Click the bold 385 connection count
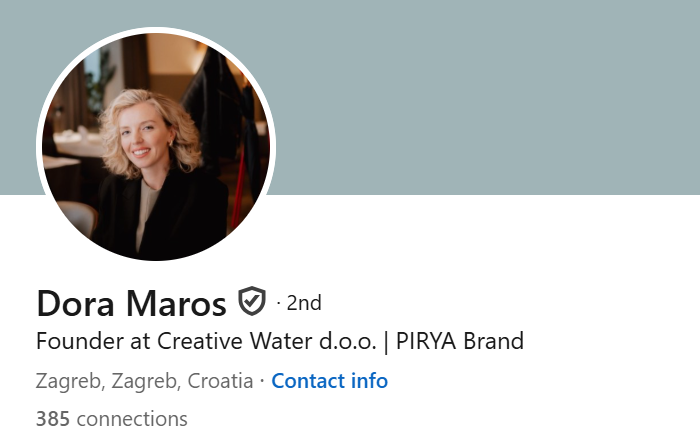Image resolution: width=700 pixels, height=440 pixels. pyautogui.click(x=52, y=418)
